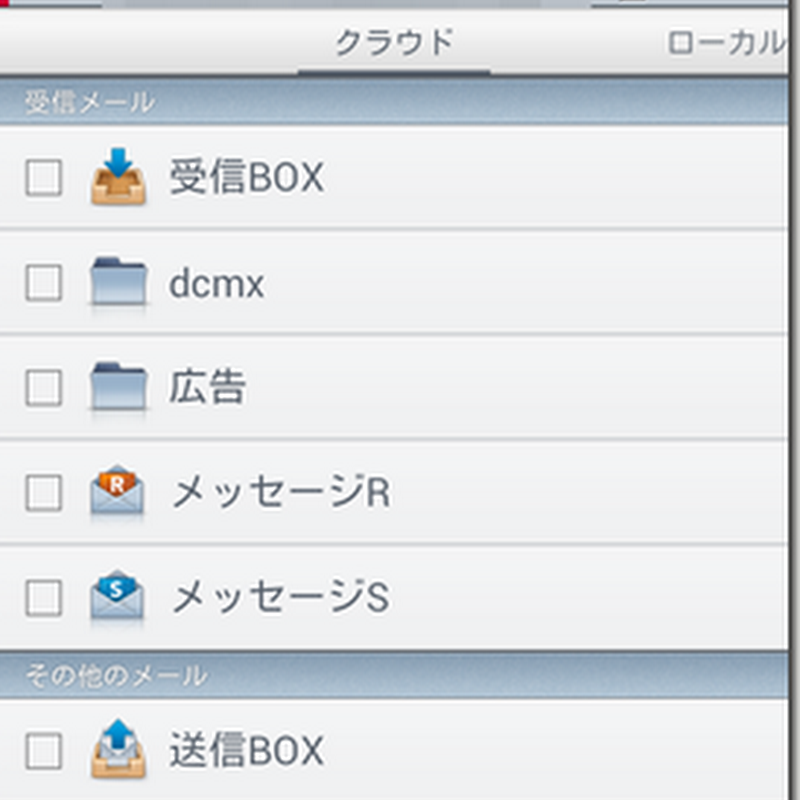Enable the メッセージR checkbox
Screen dimensions: 800x800
coord(43,493)
